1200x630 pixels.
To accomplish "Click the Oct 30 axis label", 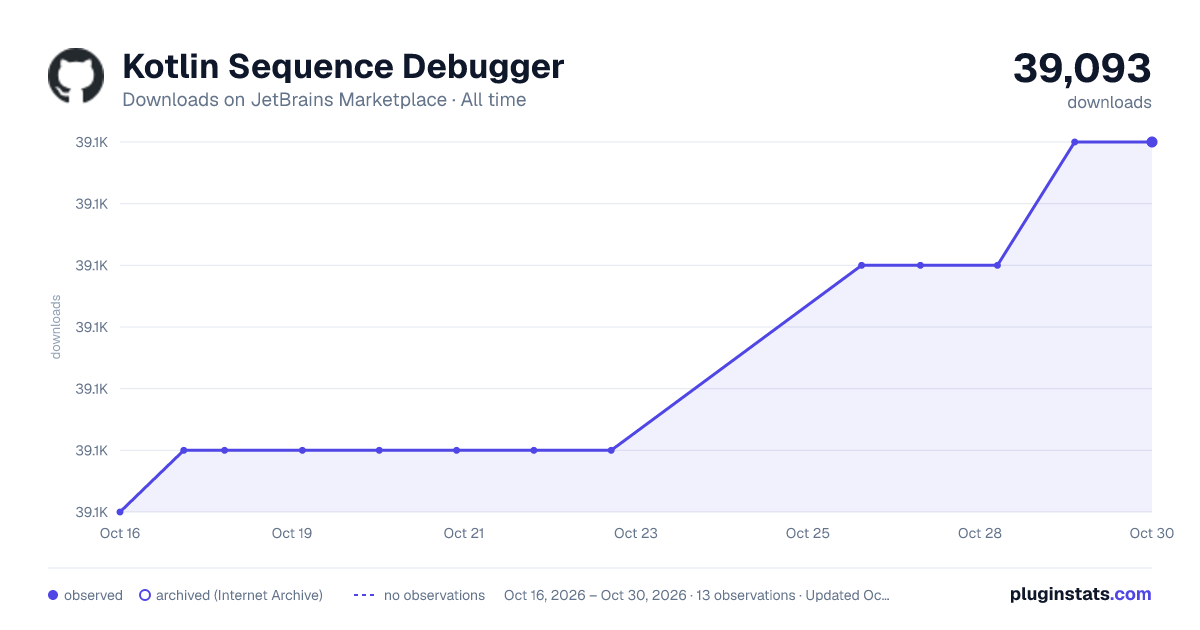I will point(1150,533).
